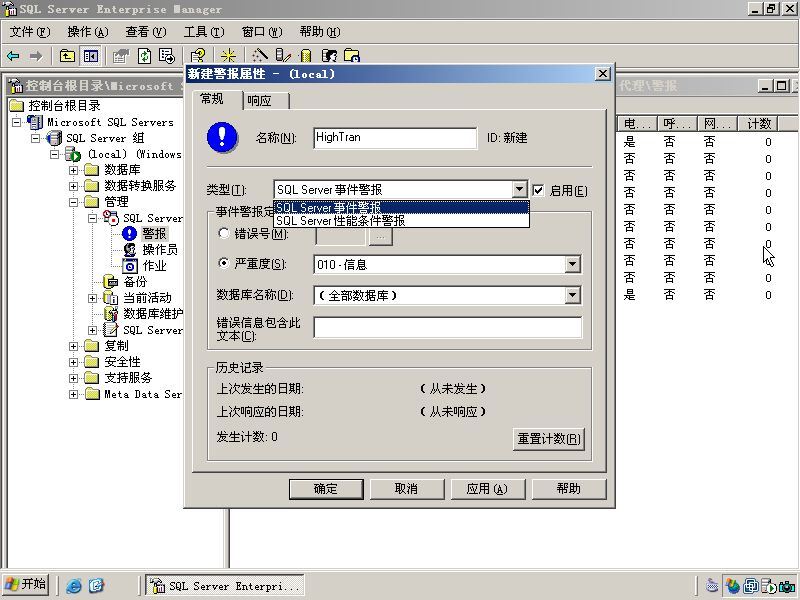Image resolution: width=800 pixels, height=600 pixels.
Task: Open the 数据库名称 dropdown
Action: [572, 295]
